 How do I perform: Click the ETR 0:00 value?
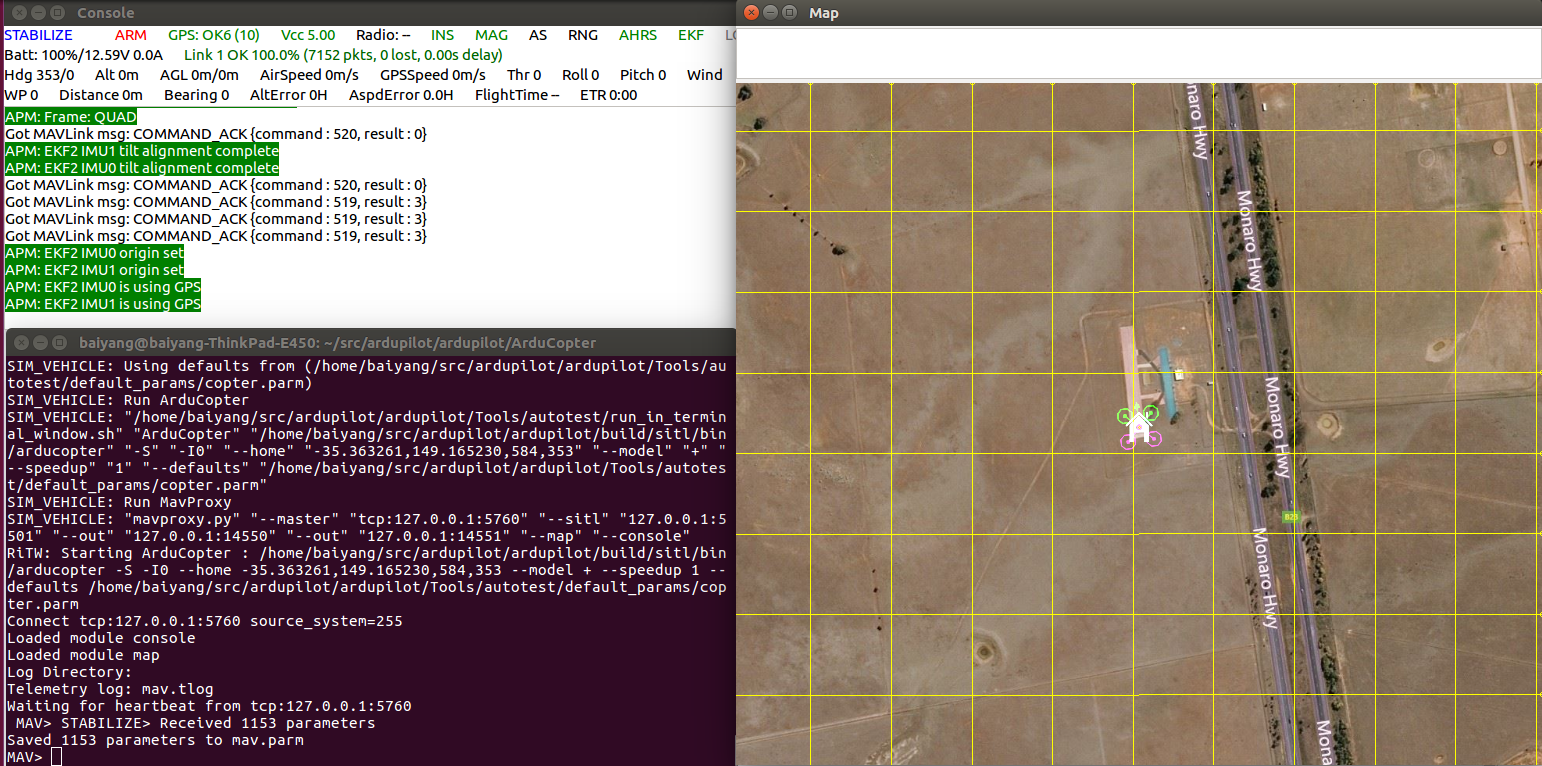coord(608,95)
